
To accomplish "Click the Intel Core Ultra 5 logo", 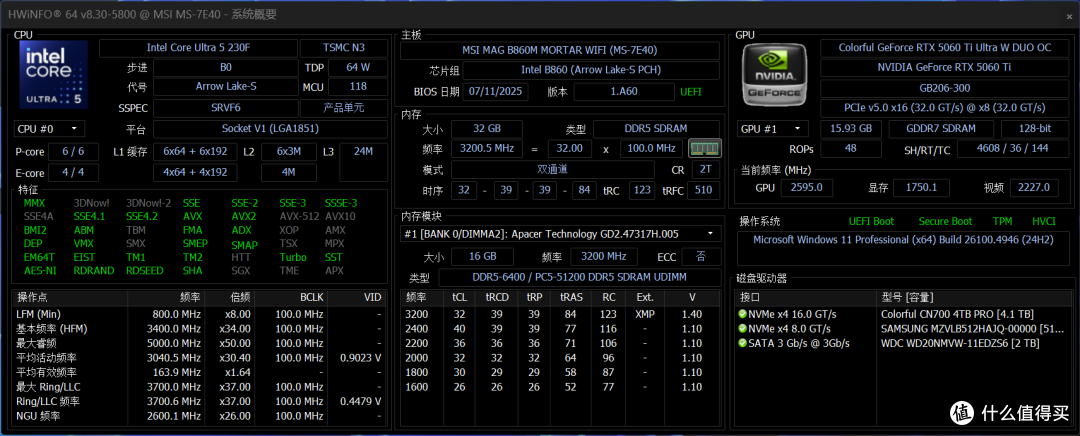I will point(54,74).
